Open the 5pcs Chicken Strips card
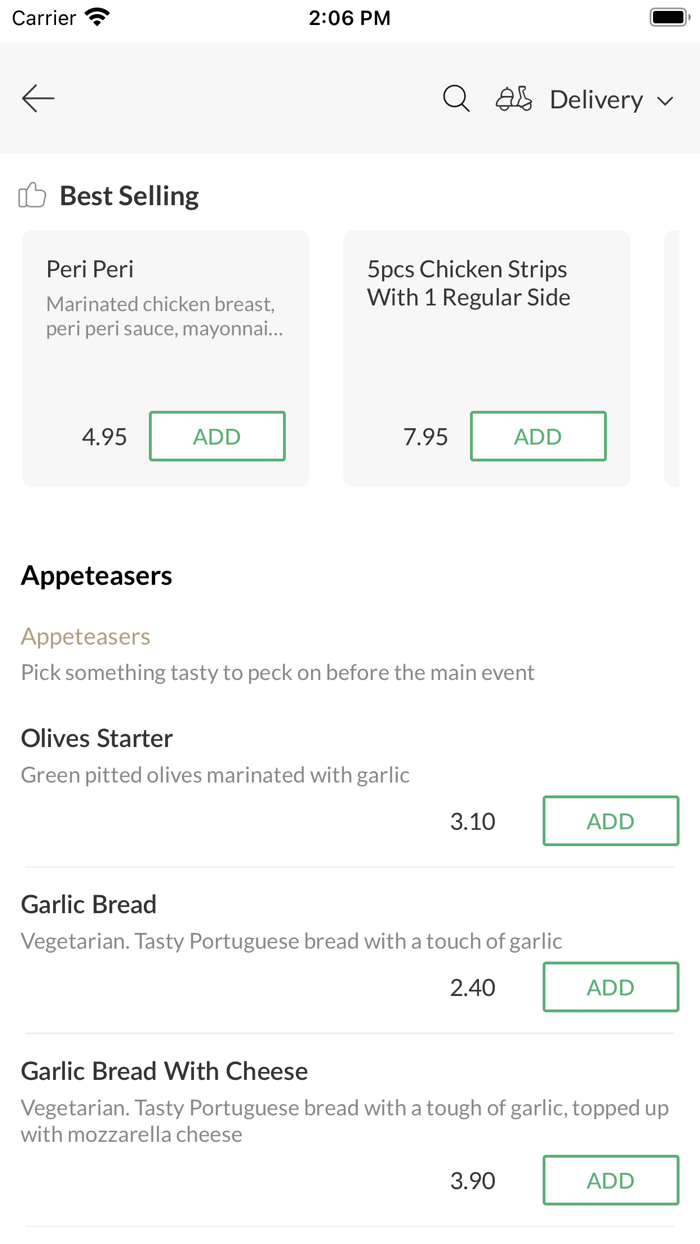Image resolution: width=700 pixels, height=1244 pixels. [x=486, y=300]
